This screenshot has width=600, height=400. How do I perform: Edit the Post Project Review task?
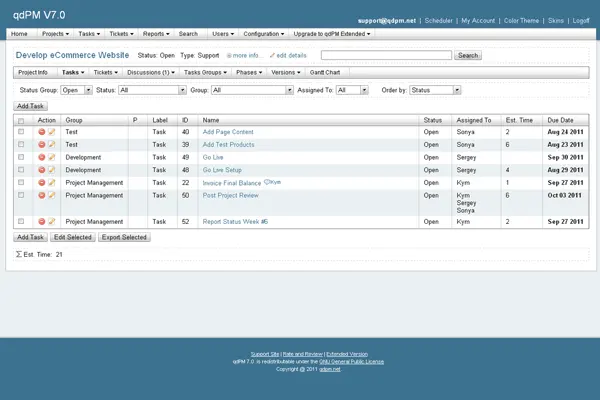51,196
